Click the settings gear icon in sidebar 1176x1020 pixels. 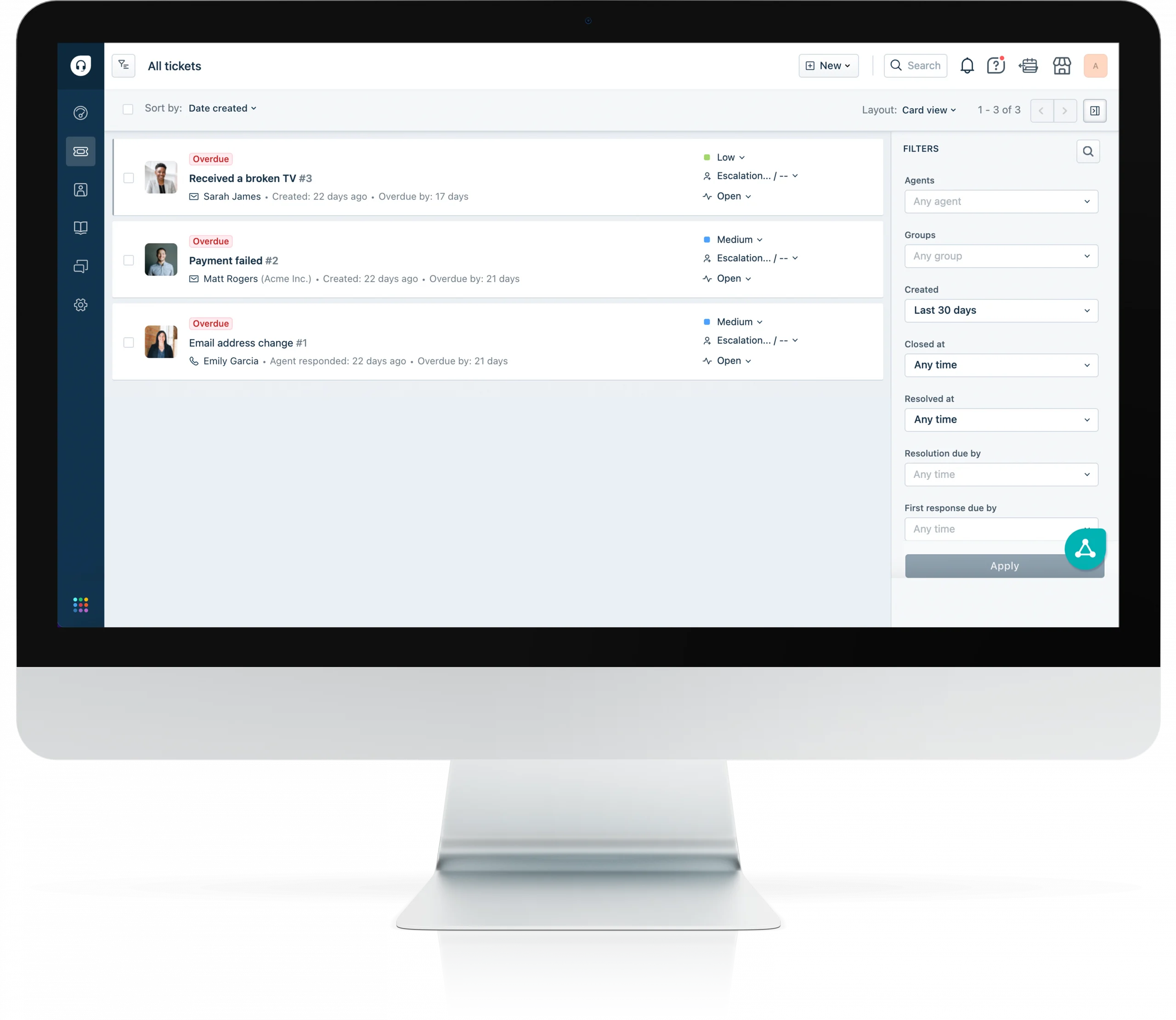click(x=81, y=305)
